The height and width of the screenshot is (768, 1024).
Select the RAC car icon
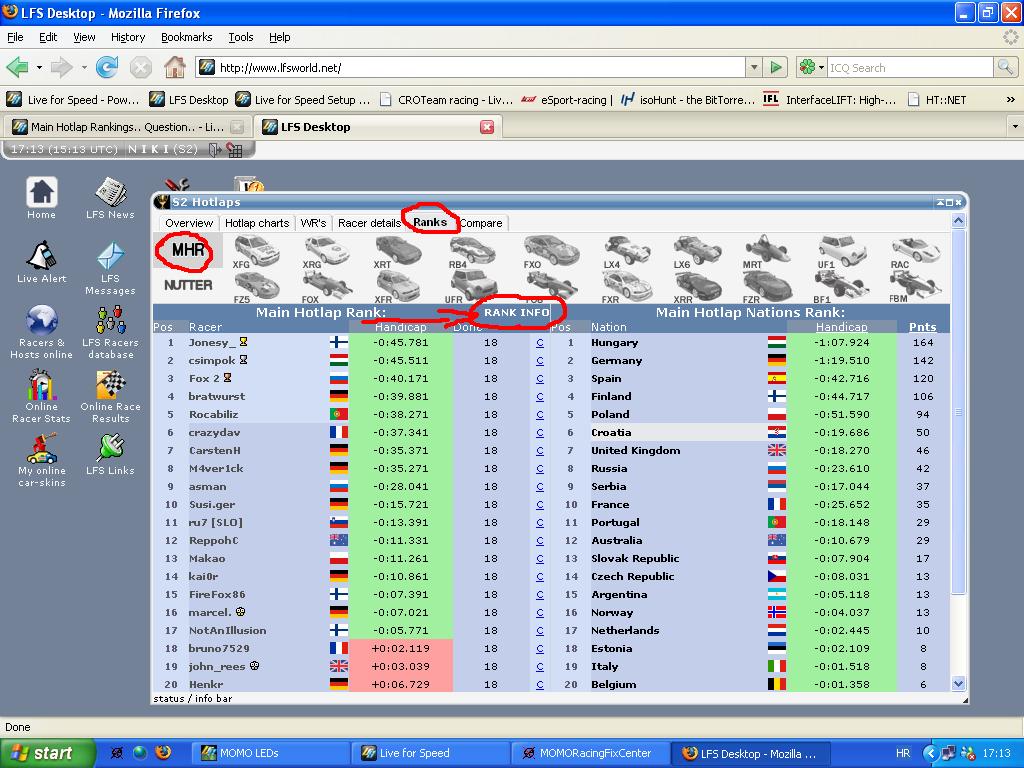tap(916, 252)
